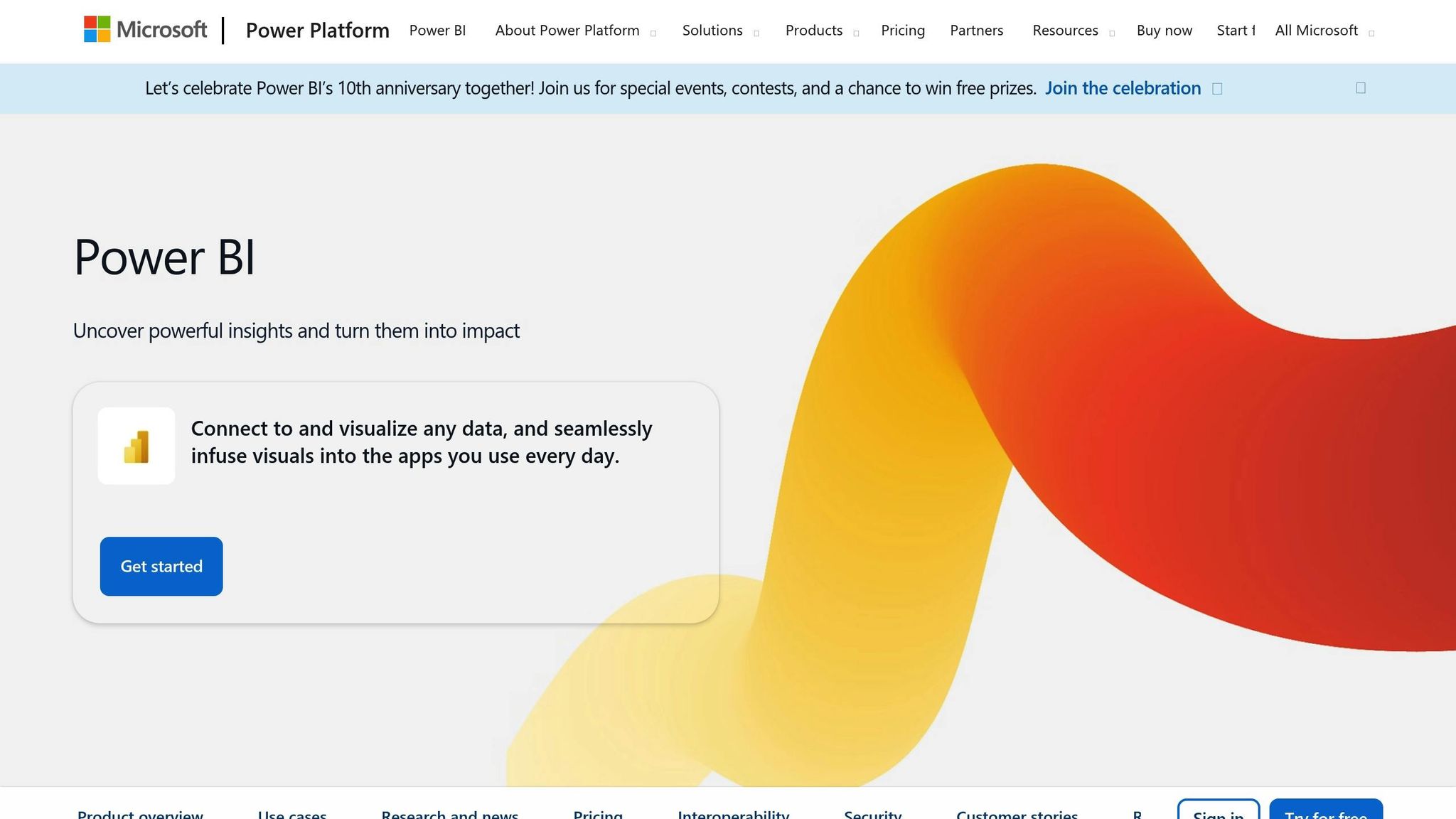Click the Get started button
The width and height of the screenshot is (1456, 819).
[x=161, y=566]
